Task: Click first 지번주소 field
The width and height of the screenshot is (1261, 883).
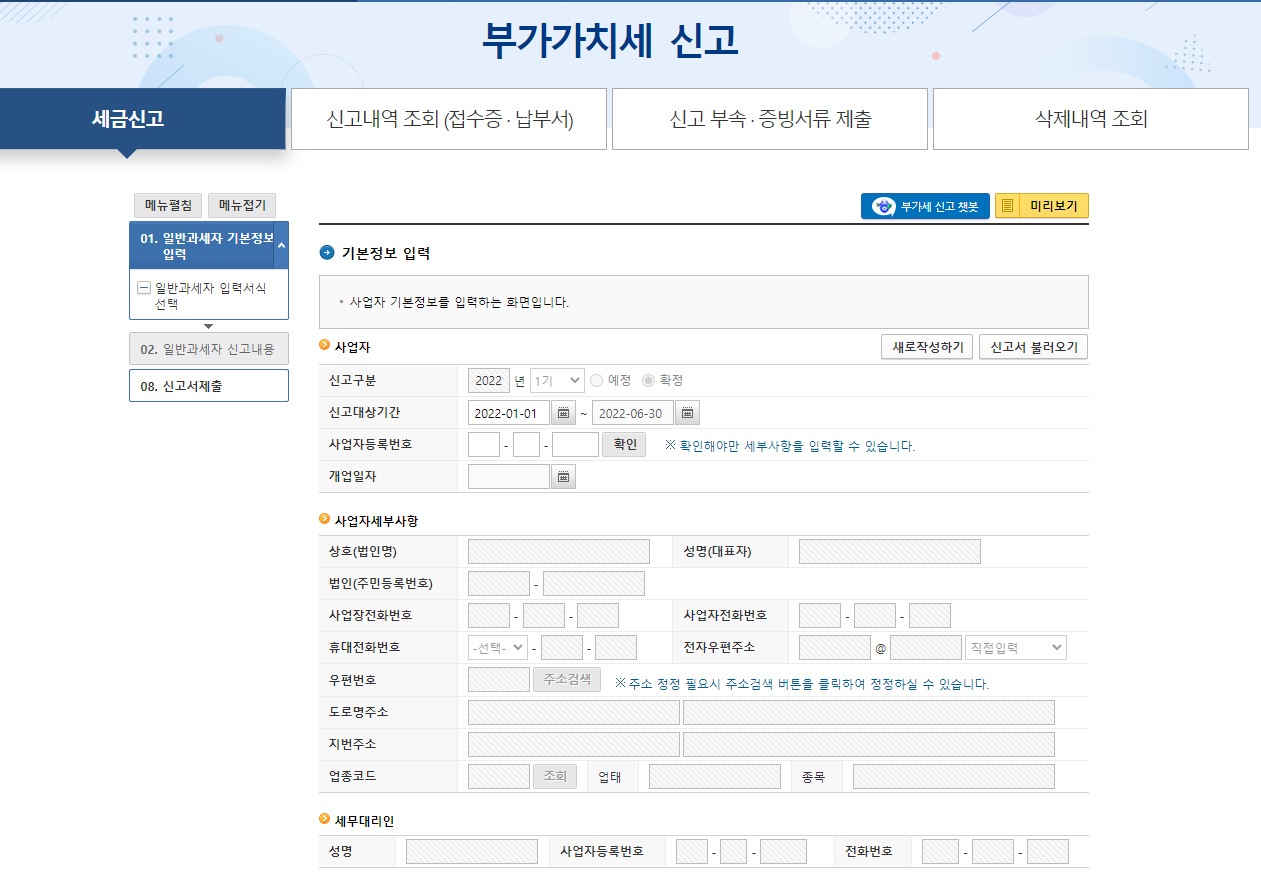Action: click(574, 744)
